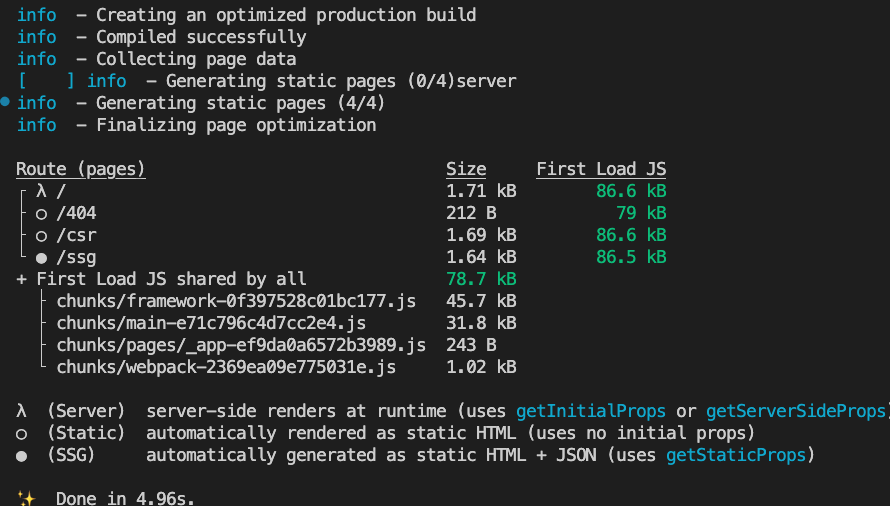Click chunks/framework-0f397528c01bc177.js filename
This screenshot has height=506, width=890.
coord(236,302)
